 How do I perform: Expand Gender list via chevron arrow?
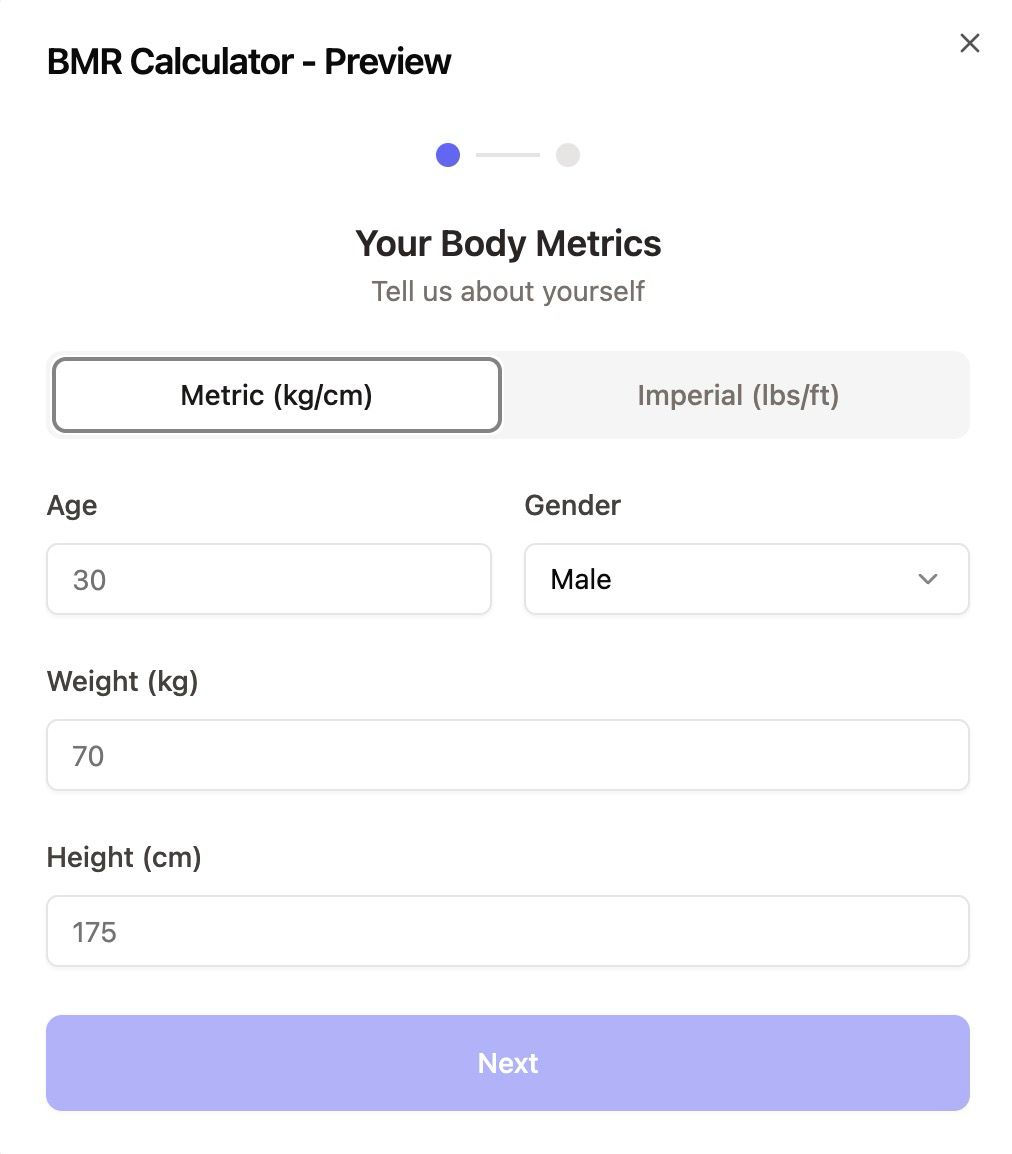click(x=927, y=579)
